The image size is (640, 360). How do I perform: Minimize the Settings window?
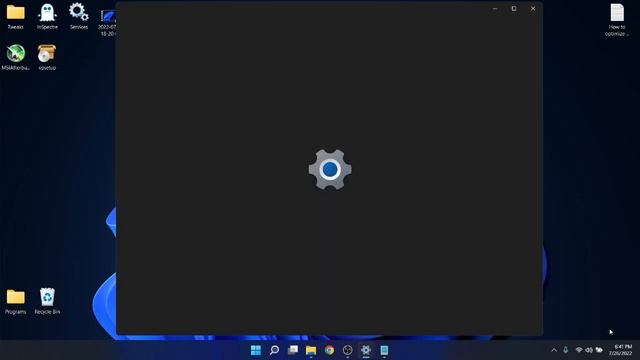pyautogui.click(x=495, y=9)
